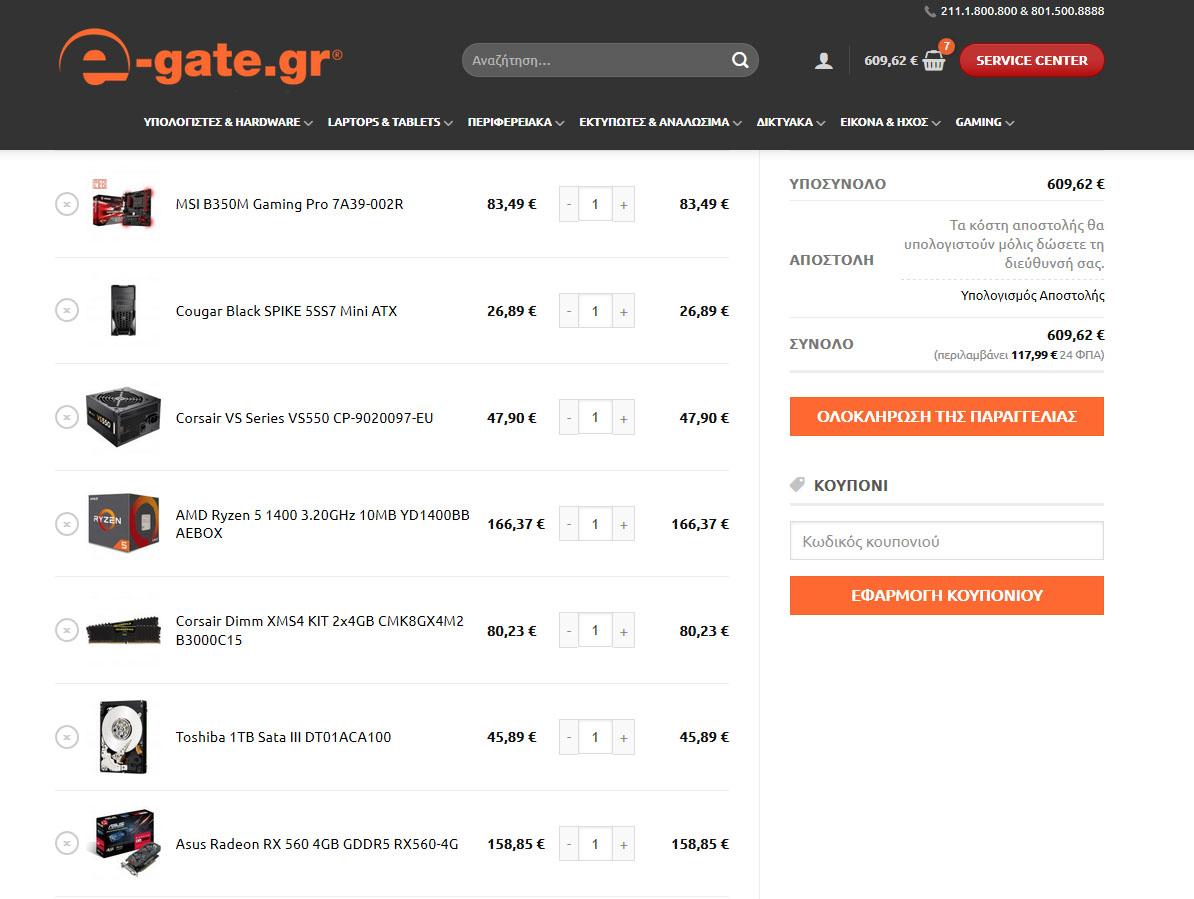Open Cougar Black SPIKE 5SS7 product link
This screenshot has height=899, width=1194.
coord(286,311)
